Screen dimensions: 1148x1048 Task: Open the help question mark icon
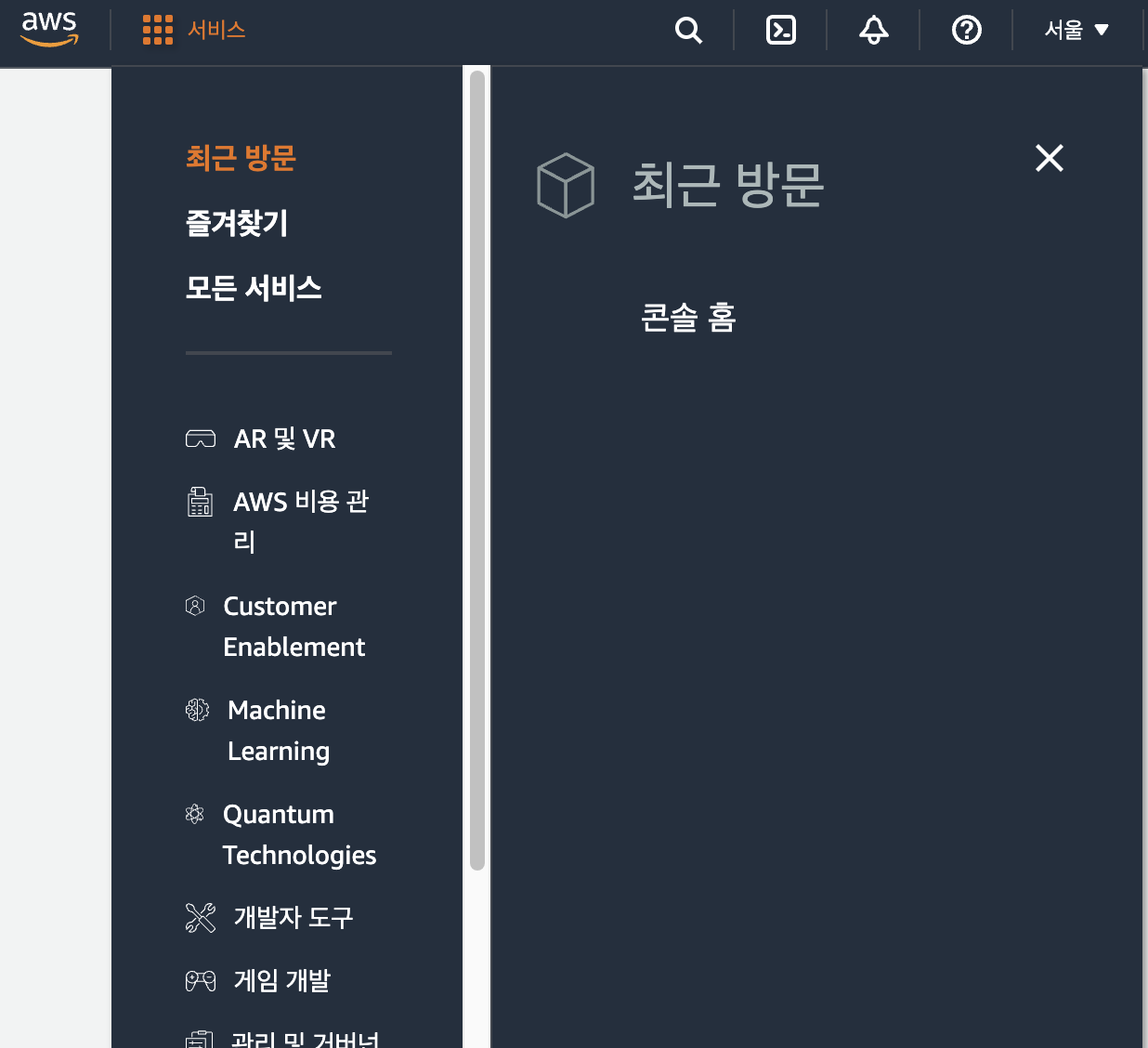967,30
